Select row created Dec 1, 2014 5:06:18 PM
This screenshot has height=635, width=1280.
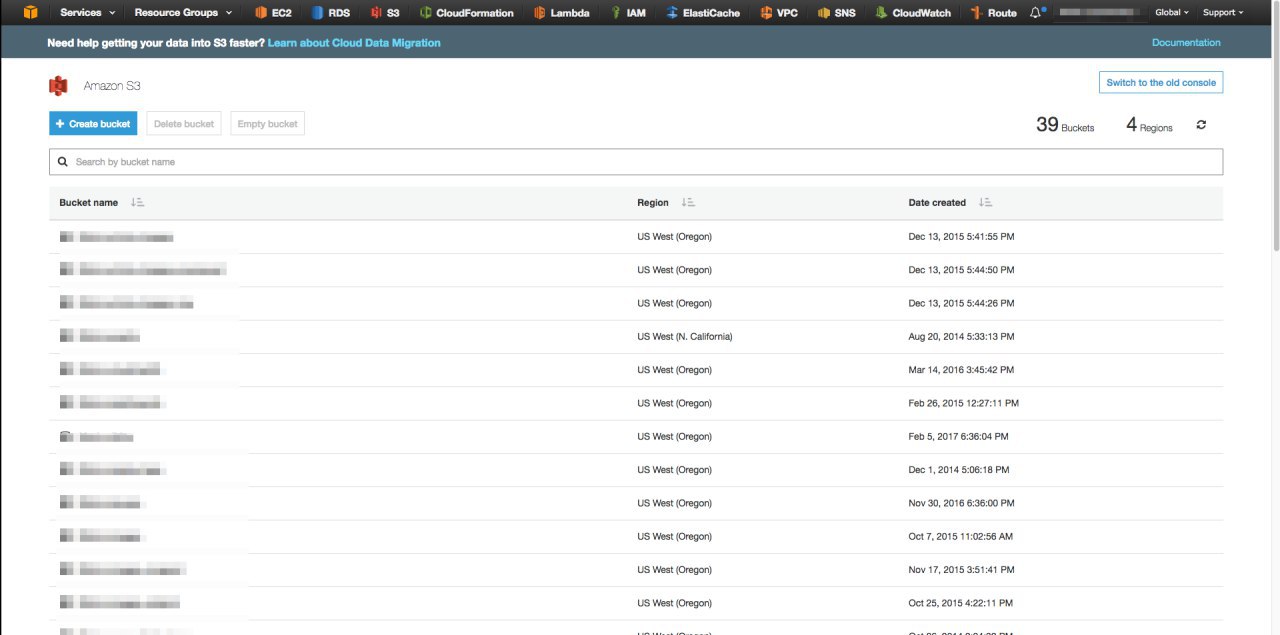(636, 470)
